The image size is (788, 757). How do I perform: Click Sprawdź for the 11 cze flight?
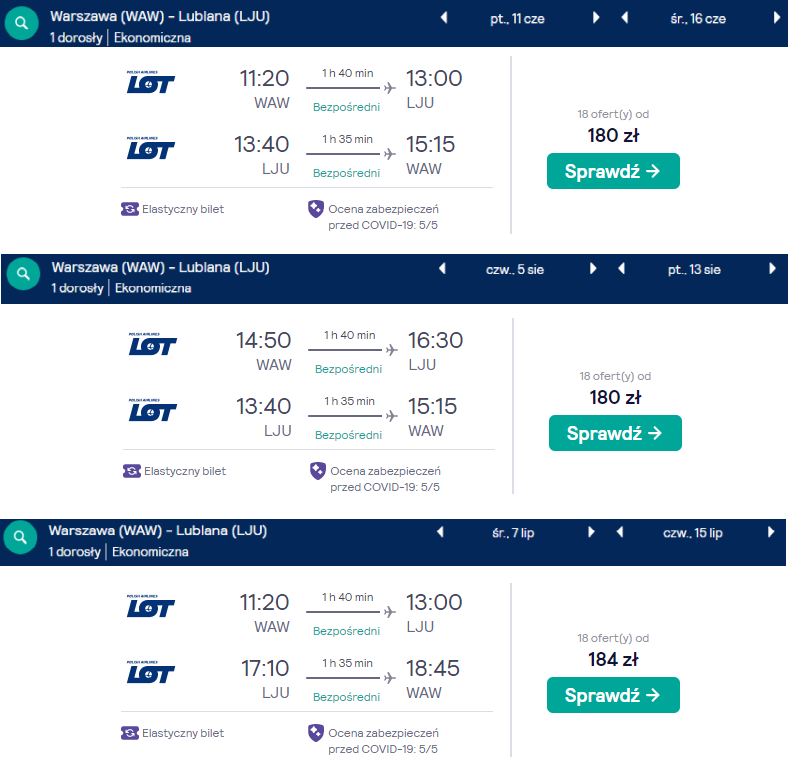[613, 171]
